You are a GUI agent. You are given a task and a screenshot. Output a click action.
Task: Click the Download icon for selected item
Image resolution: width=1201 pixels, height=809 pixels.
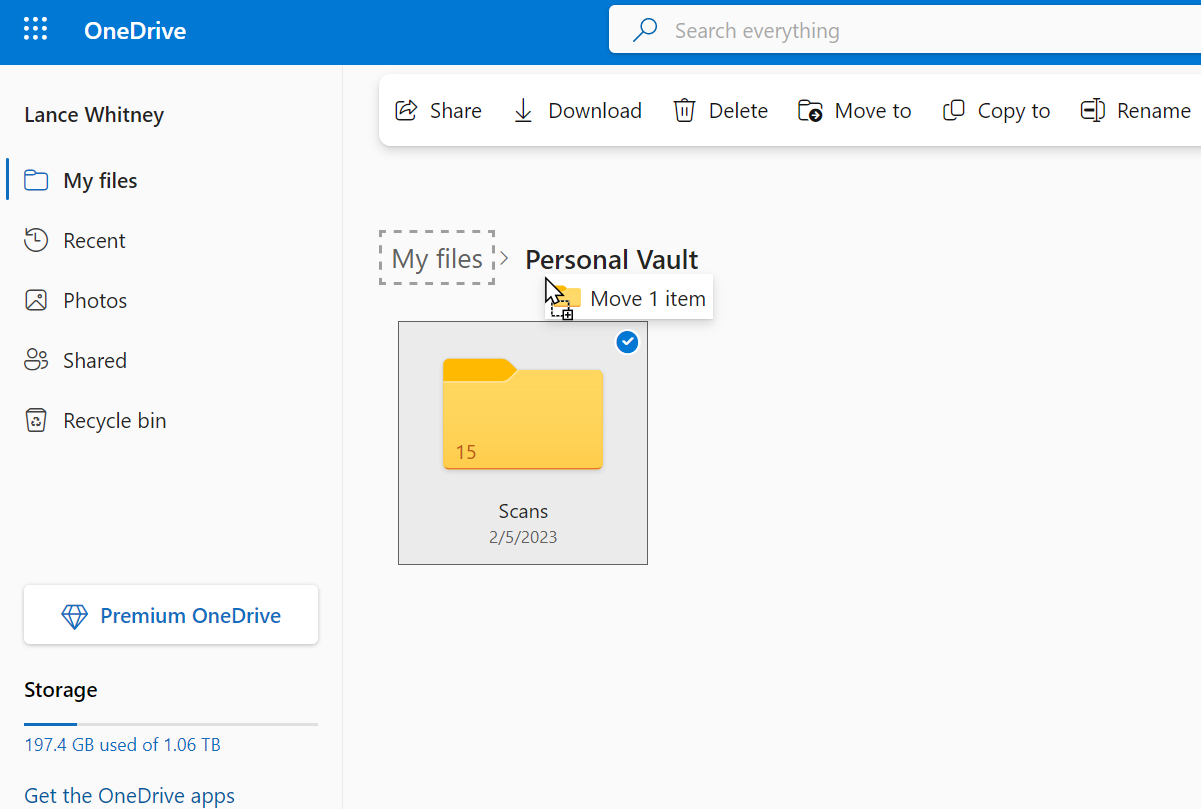[x=522, y=110]
